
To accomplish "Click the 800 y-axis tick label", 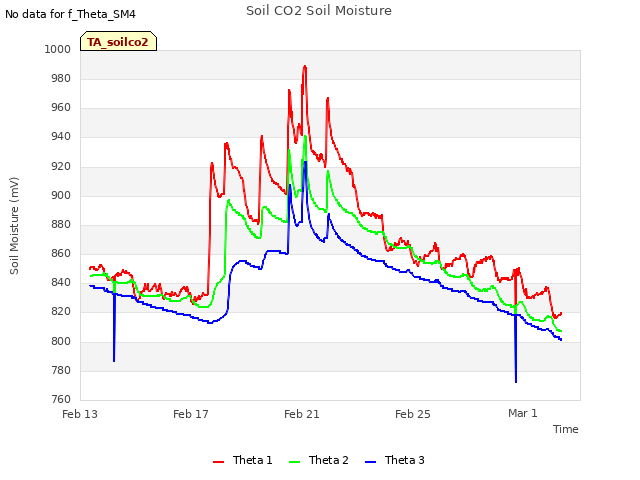I will [x=61, y=341].
